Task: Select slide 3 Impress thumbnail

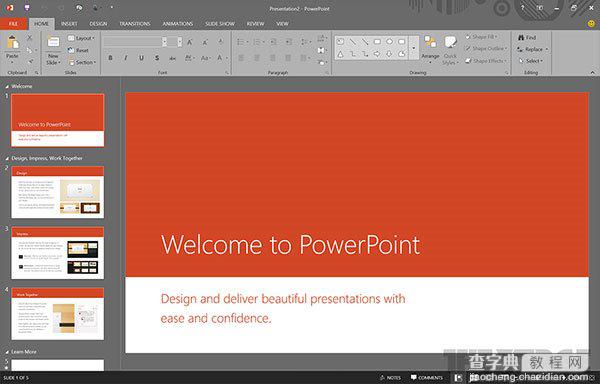Action: [x=57, y=253]
